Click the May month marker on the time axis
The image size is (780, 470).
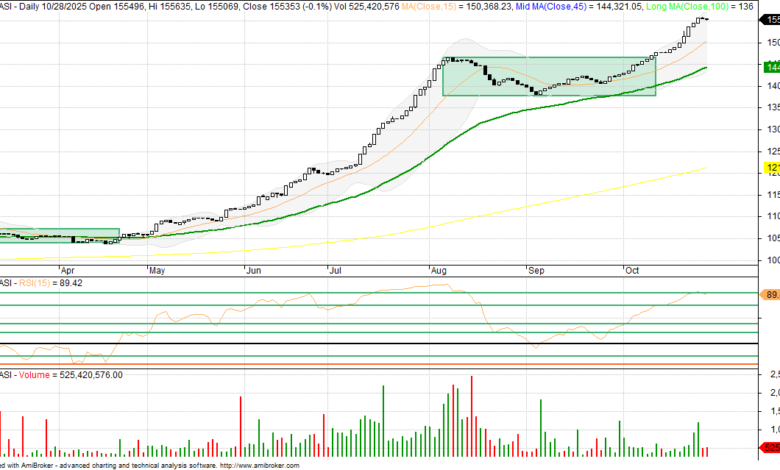[156, 270]
